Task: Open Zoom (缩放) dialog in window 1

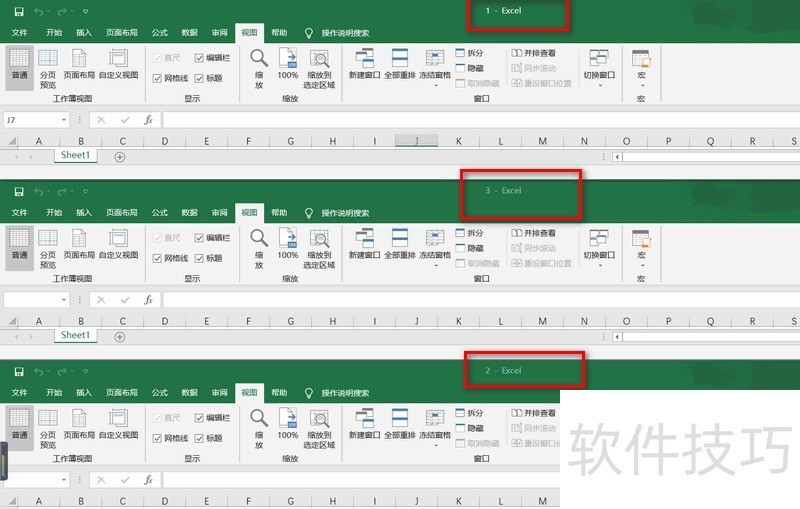Action: click(259, 69)
